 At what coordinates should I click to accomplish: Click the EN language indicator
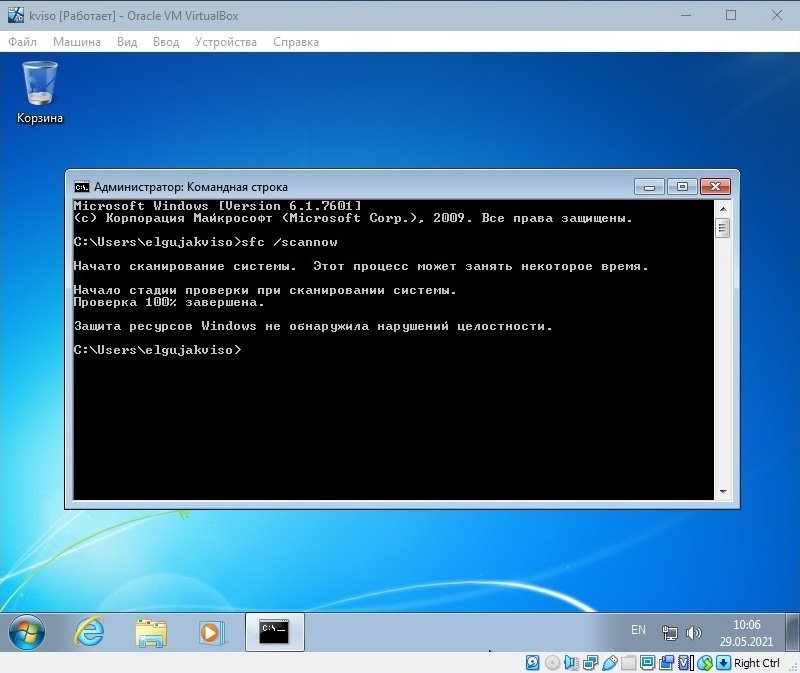coord(638,631)
